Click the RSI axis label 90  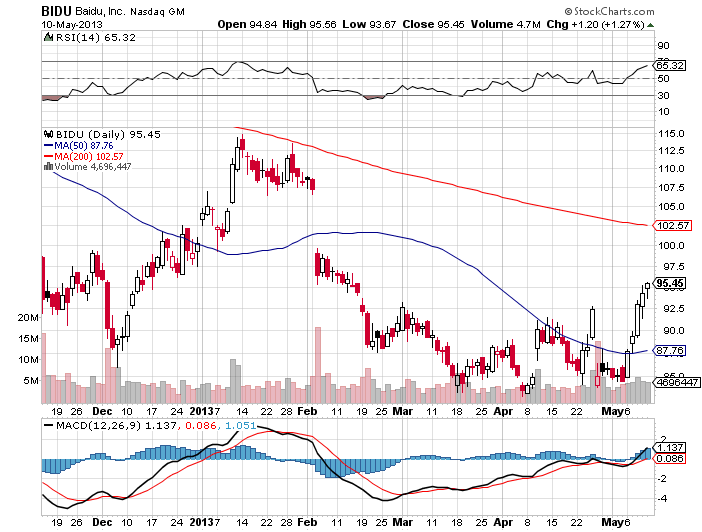663,46
